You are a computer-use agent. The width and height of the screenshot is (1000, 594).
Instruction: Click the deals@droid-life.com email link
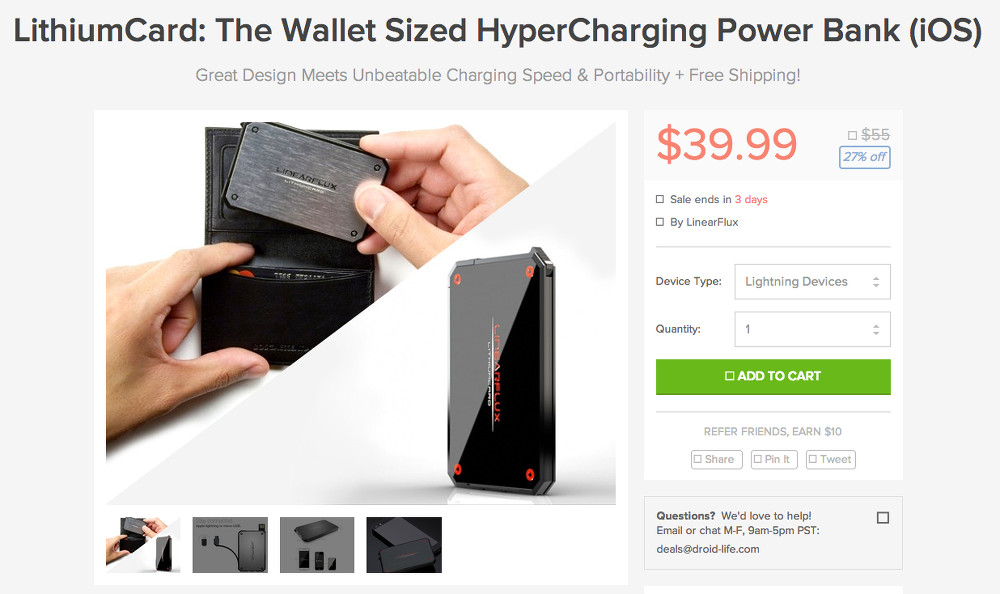coord(708,549)
